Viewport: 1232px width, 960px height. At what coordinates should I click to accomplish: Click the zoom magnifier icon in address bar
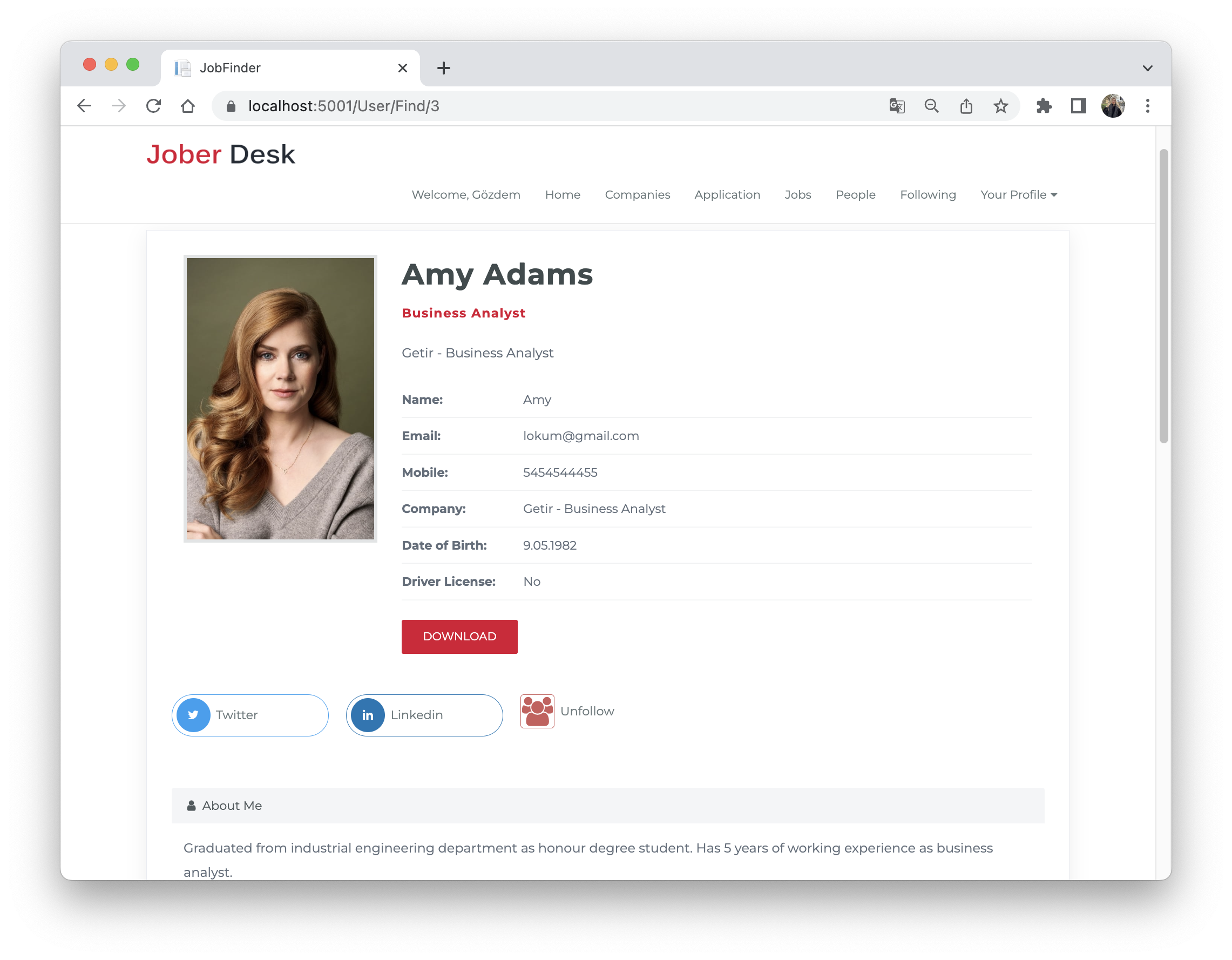point(931,106)
